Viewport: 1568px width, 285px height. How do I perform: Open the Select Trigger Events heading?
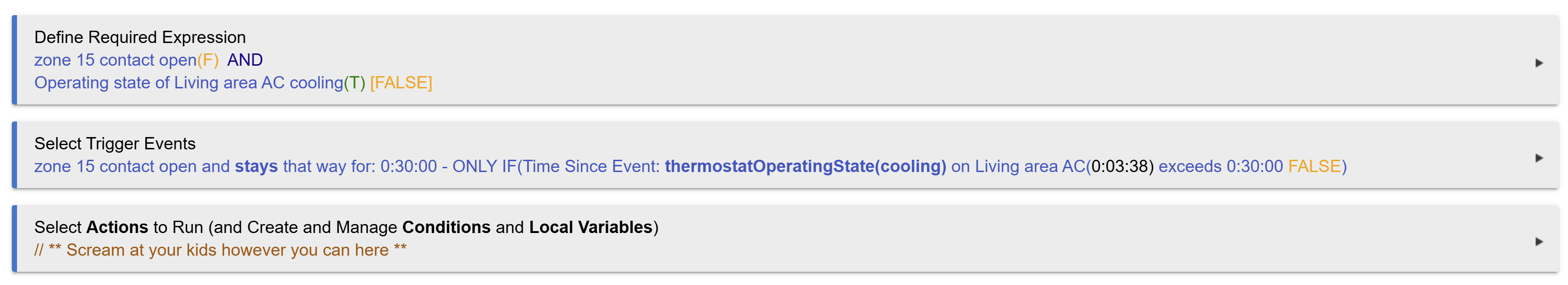point(115,144)
